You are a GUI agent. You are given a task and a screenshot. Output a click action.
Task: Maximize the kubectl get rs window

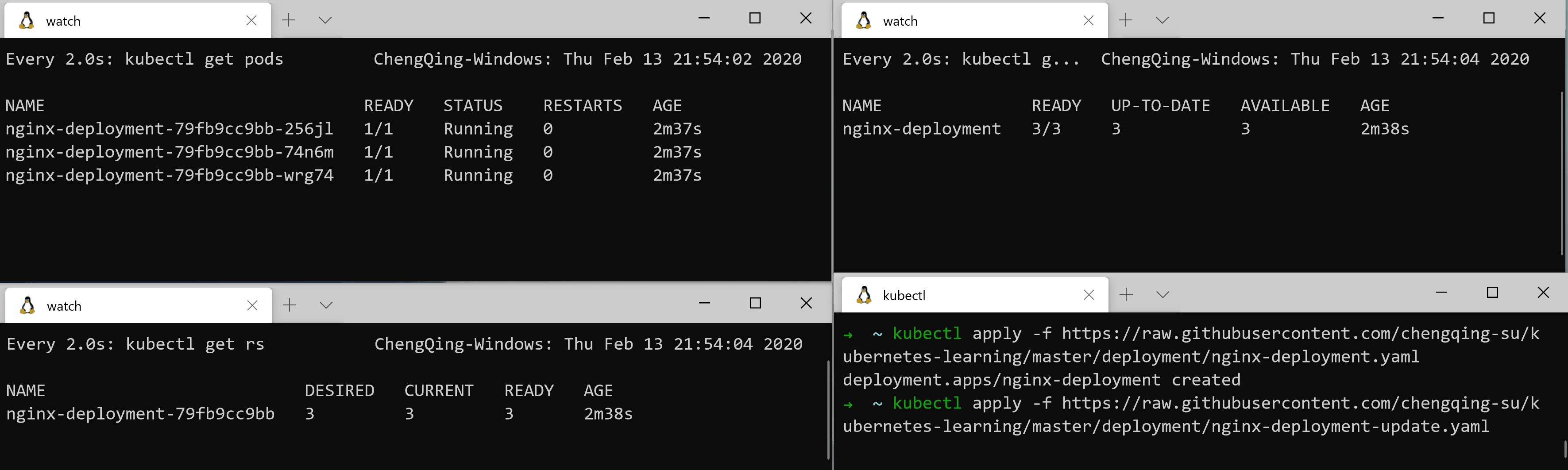pyautogui.click(x=755, y=303)
